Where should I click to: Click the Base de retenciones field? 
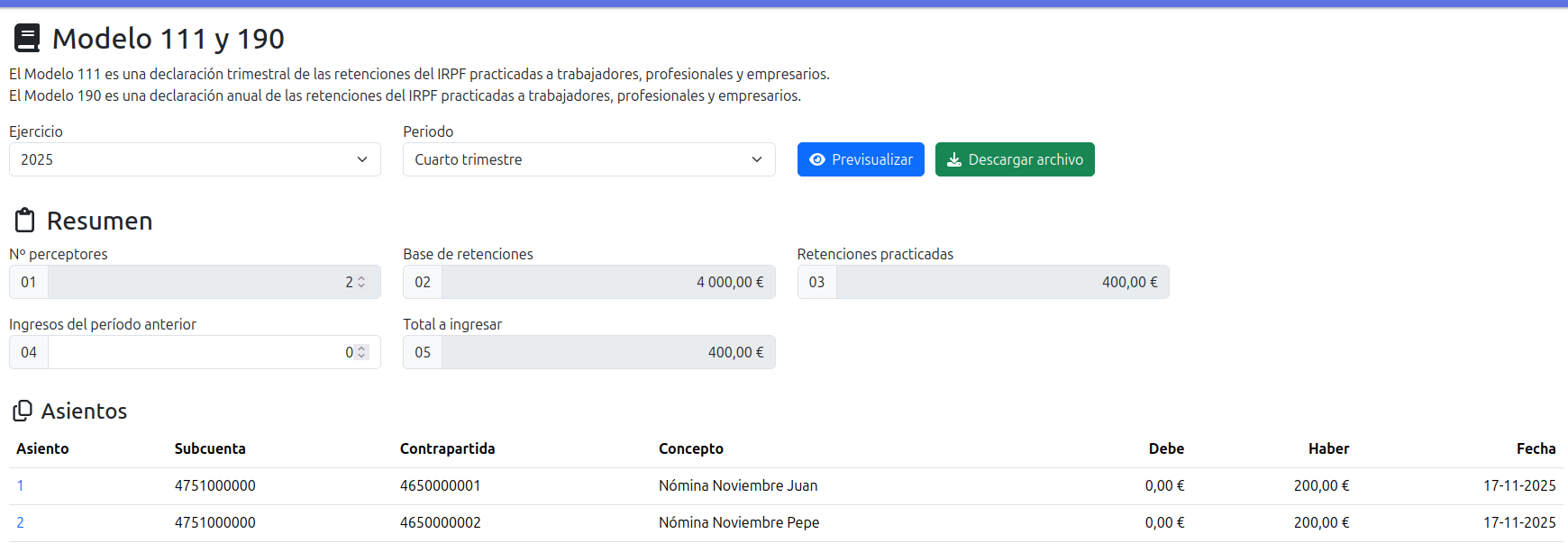607,282
